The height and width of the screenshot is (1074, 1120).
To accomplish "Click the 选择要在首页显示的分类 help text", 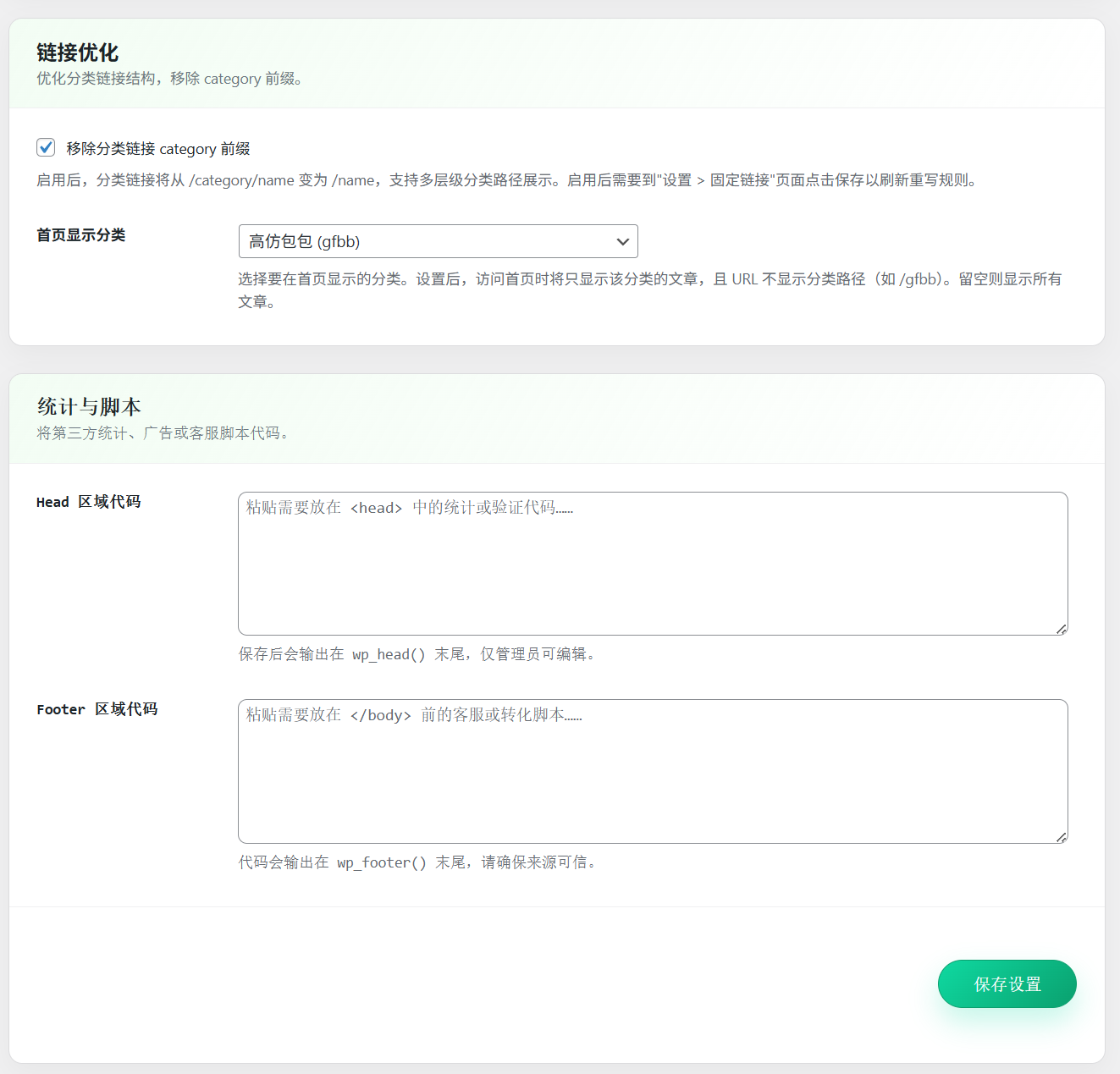I will pos(649,279).
